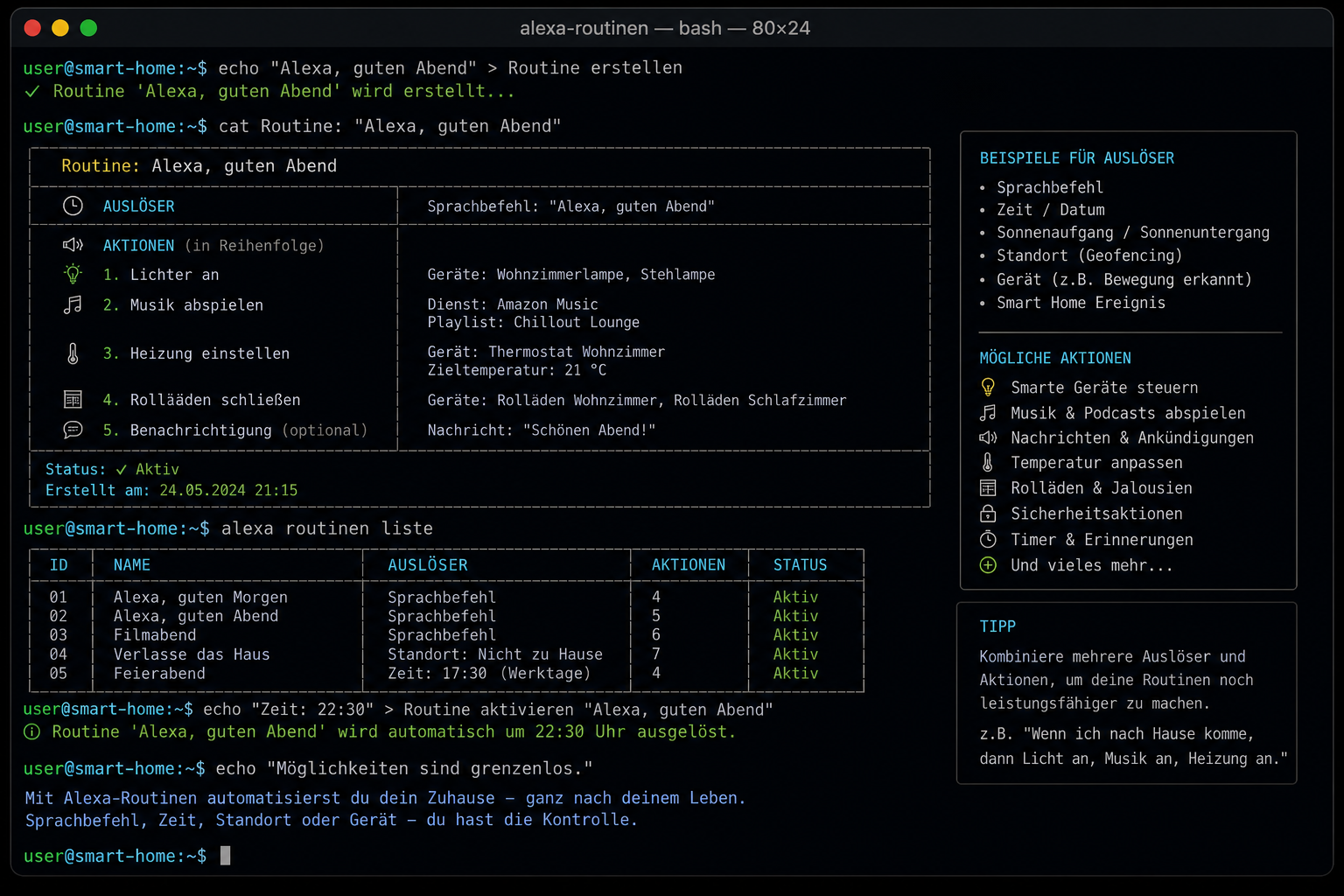
Task: Select the row name Alexa, guten Abend in list
Action: coord(196,616)
